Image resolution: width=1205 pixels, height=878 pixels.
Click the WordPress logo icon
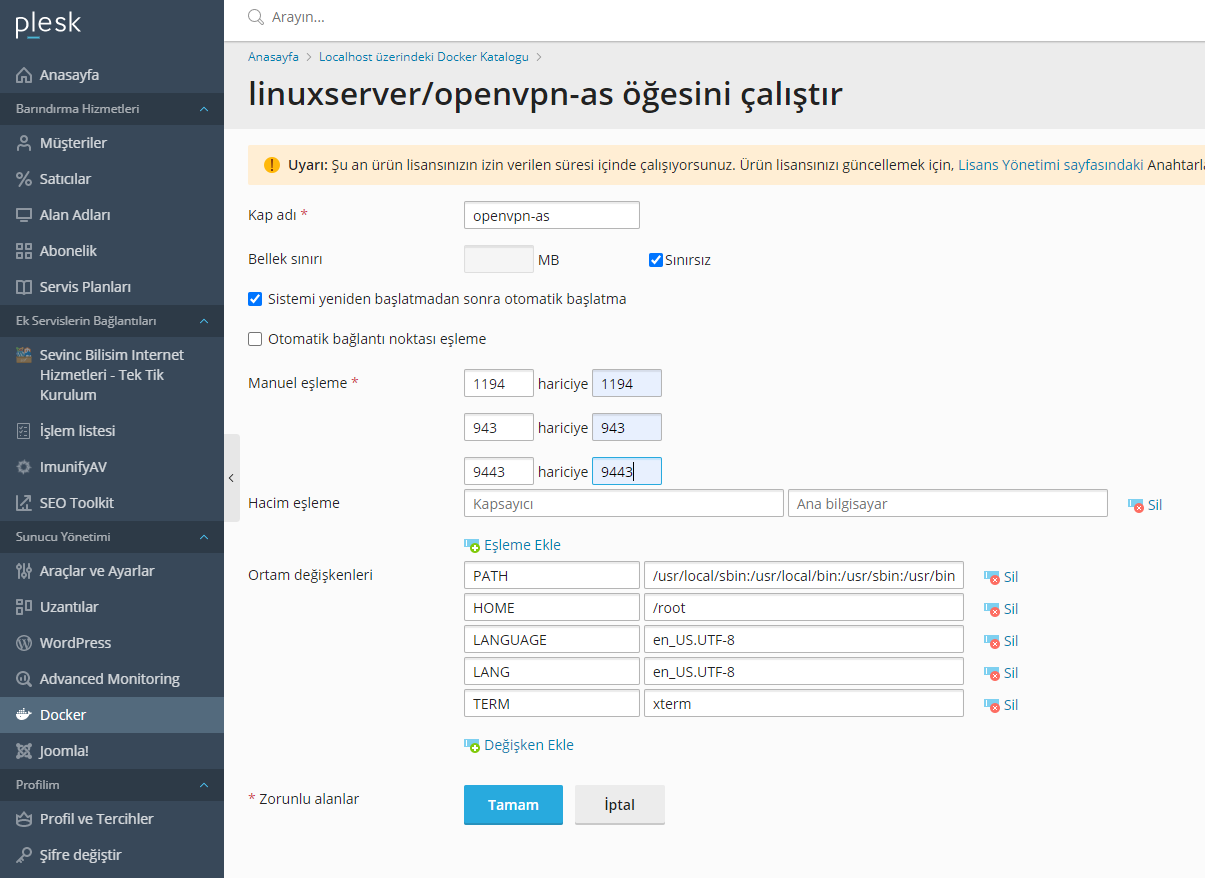[24, 643]
